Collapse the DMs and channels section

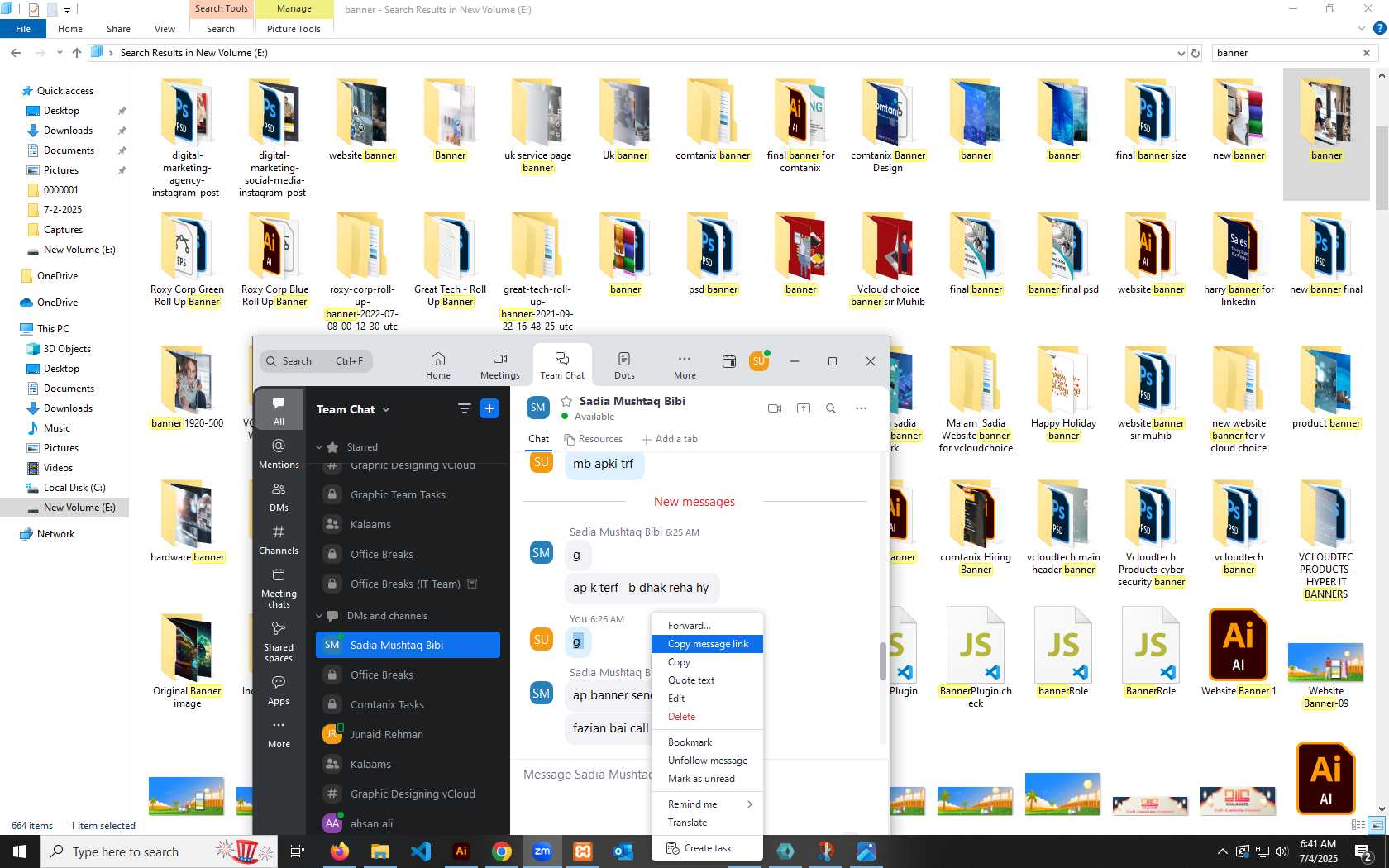(x=319, y=616)
